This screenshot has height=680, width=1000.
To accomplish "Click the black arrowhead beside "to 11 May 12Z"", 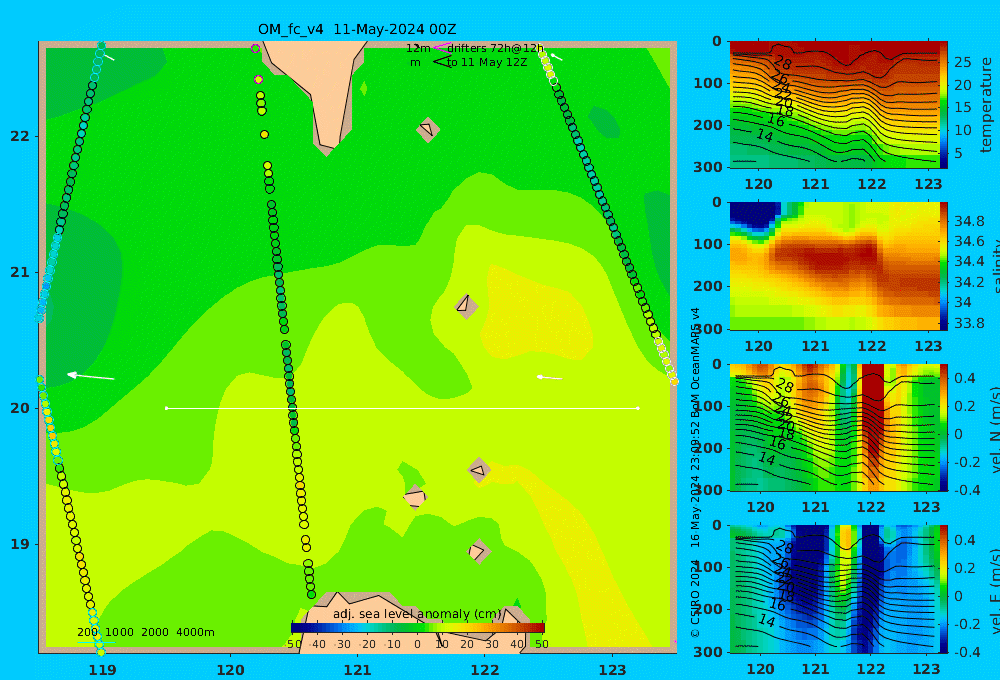I will (442, 62).
